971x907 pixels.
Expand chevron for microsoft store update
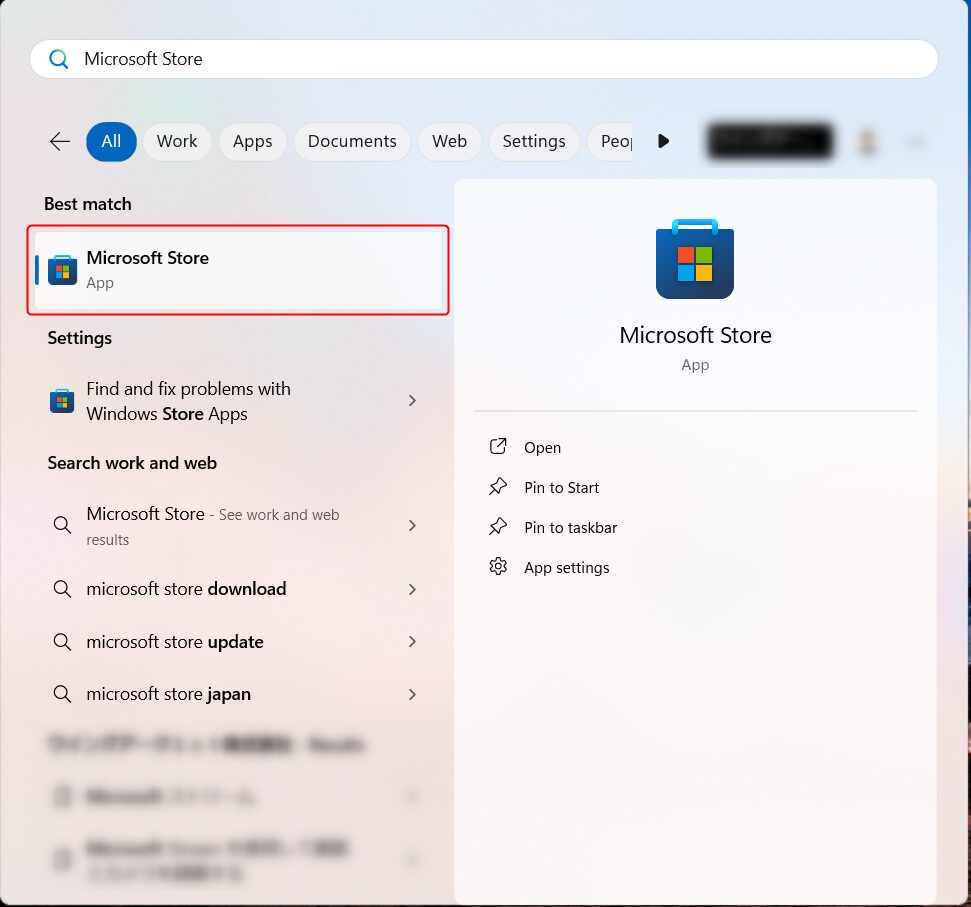412,641
